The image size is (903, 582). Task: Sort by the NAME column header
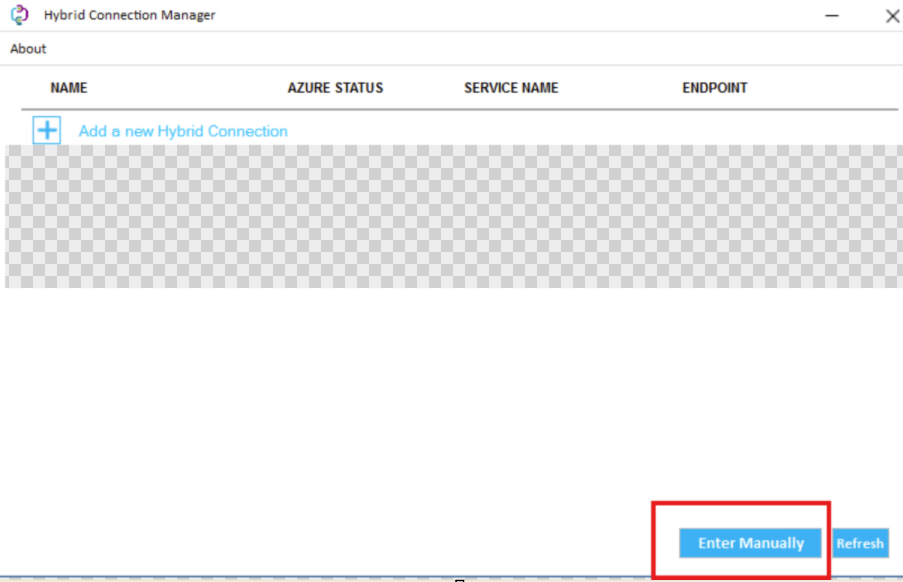pos(69,88)
